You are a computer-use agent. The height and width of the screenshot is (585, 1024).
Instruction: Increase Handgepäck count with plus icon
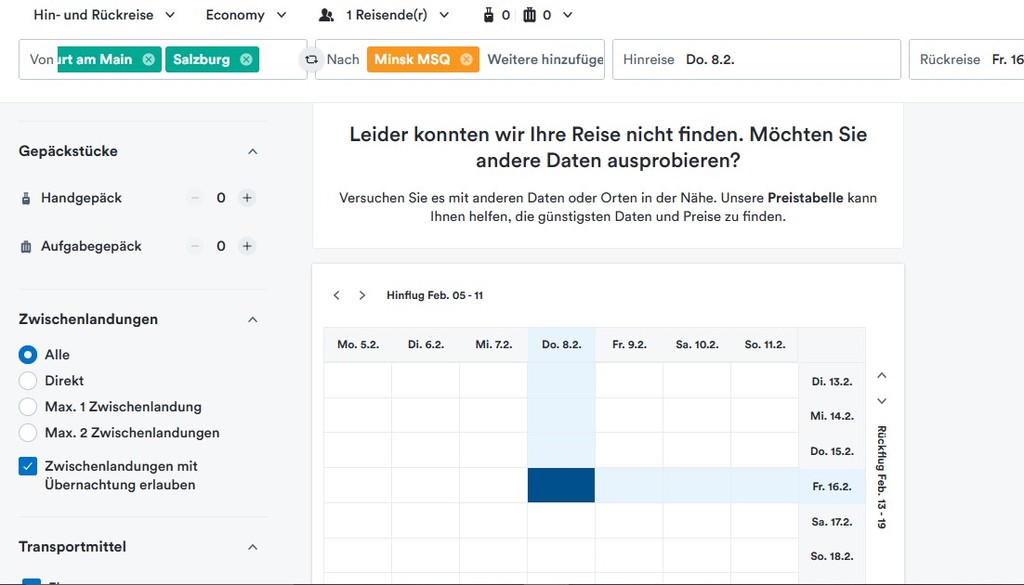(x=247, y=198)
